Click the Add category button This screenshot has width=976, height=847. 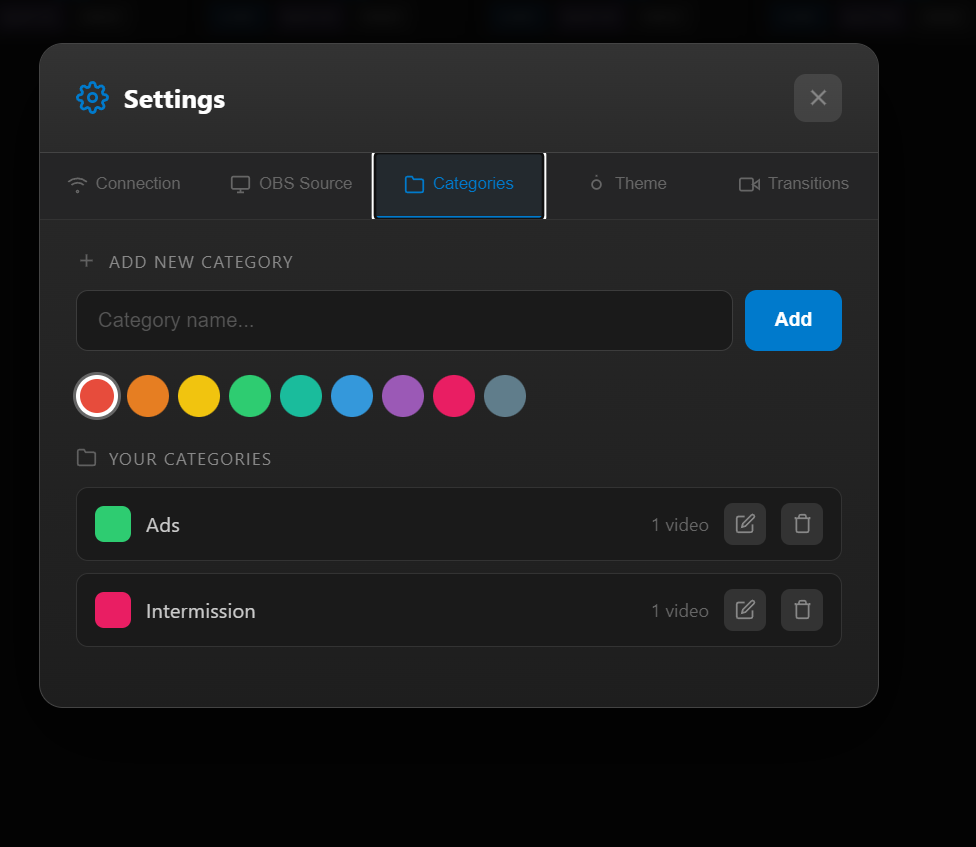click(x=793, y=320)
